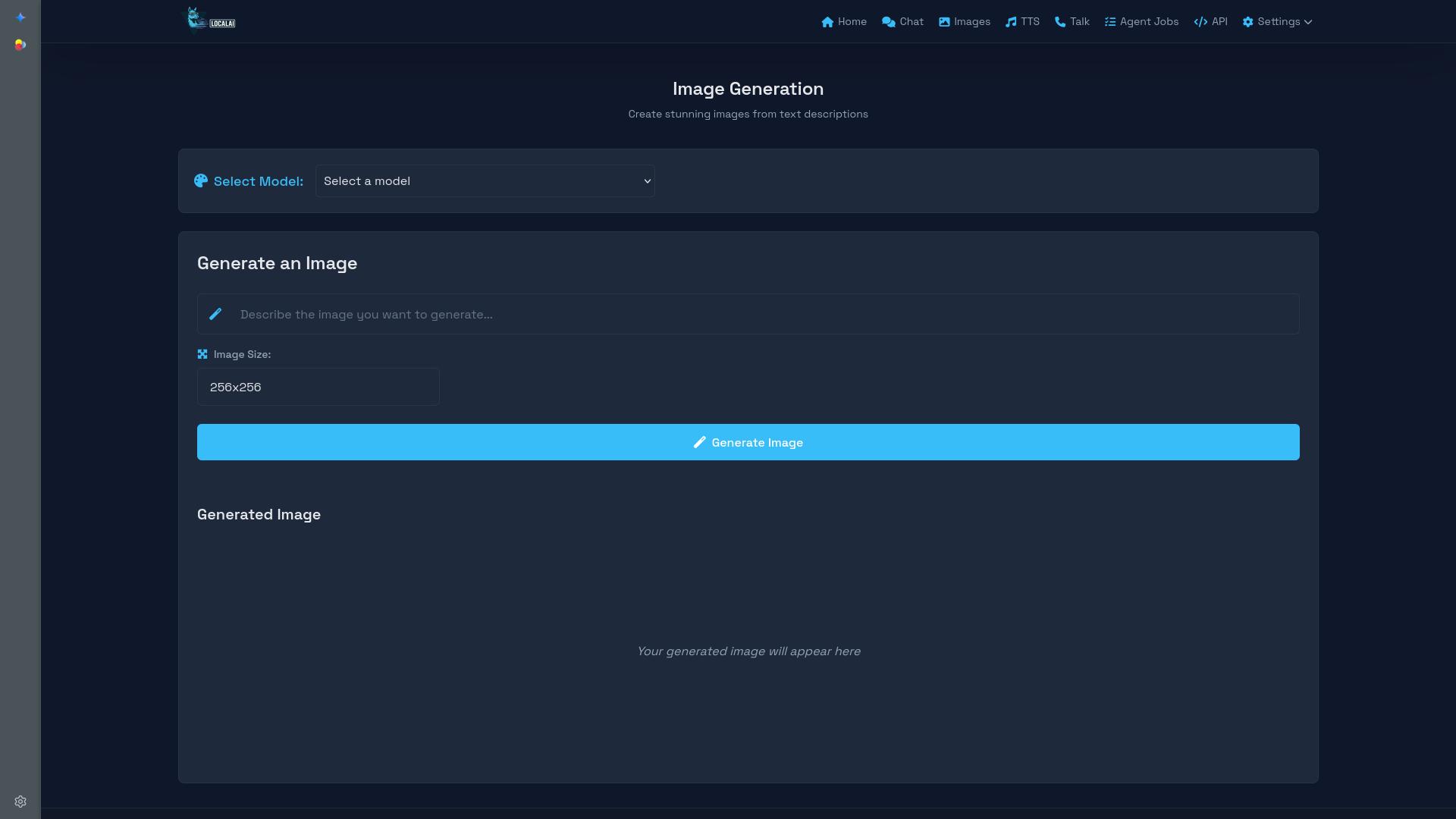Click the LocalAI logo

(210, 20)
